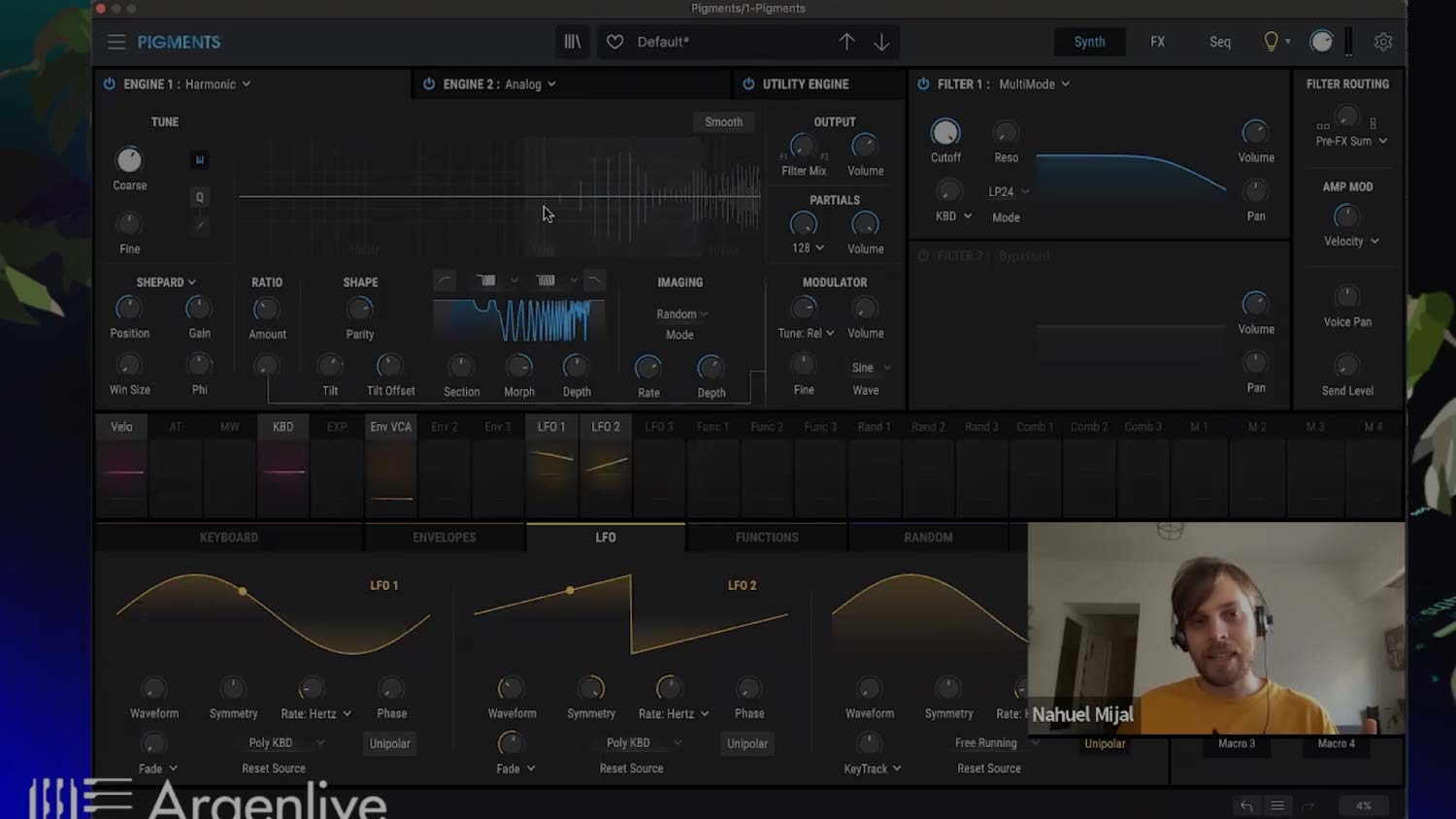The width and height of the screenshot is (1456, 819).
Task: Toggle Utility Engine power button
Action: (x=748, y=84)
